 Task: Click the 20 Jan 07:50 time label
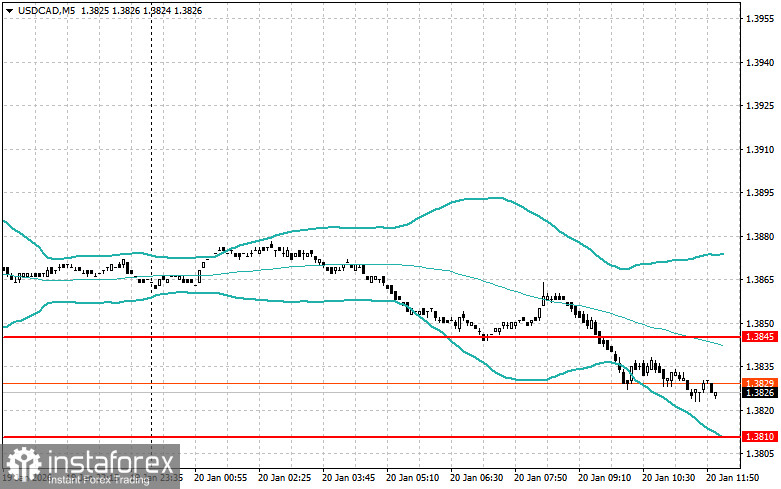(x=540, y=478)
